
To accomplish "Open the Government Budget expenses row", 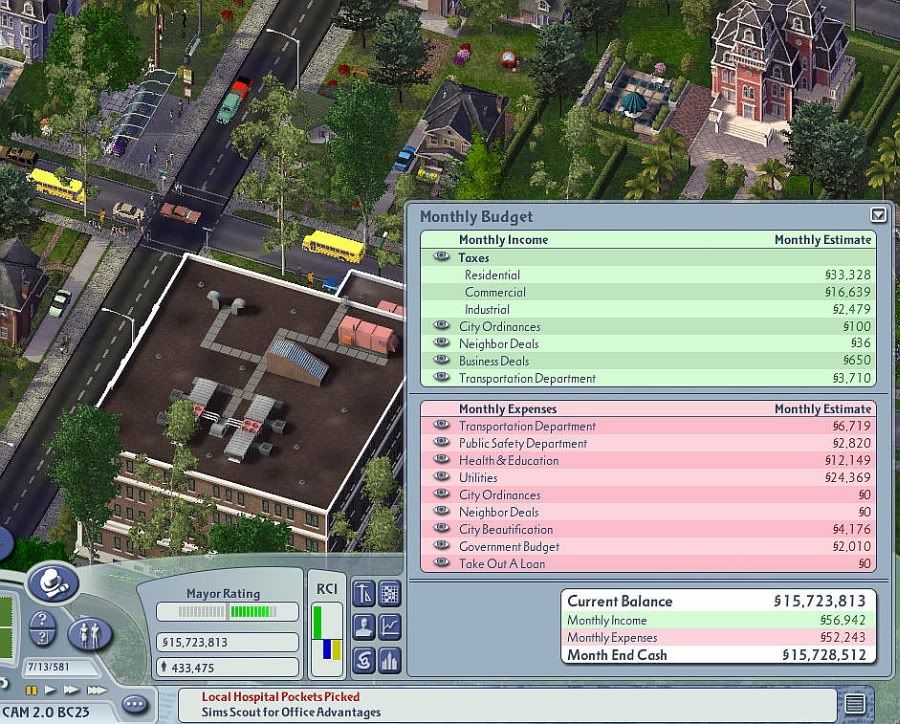I will pyautogui.click(x=649, y=546).
